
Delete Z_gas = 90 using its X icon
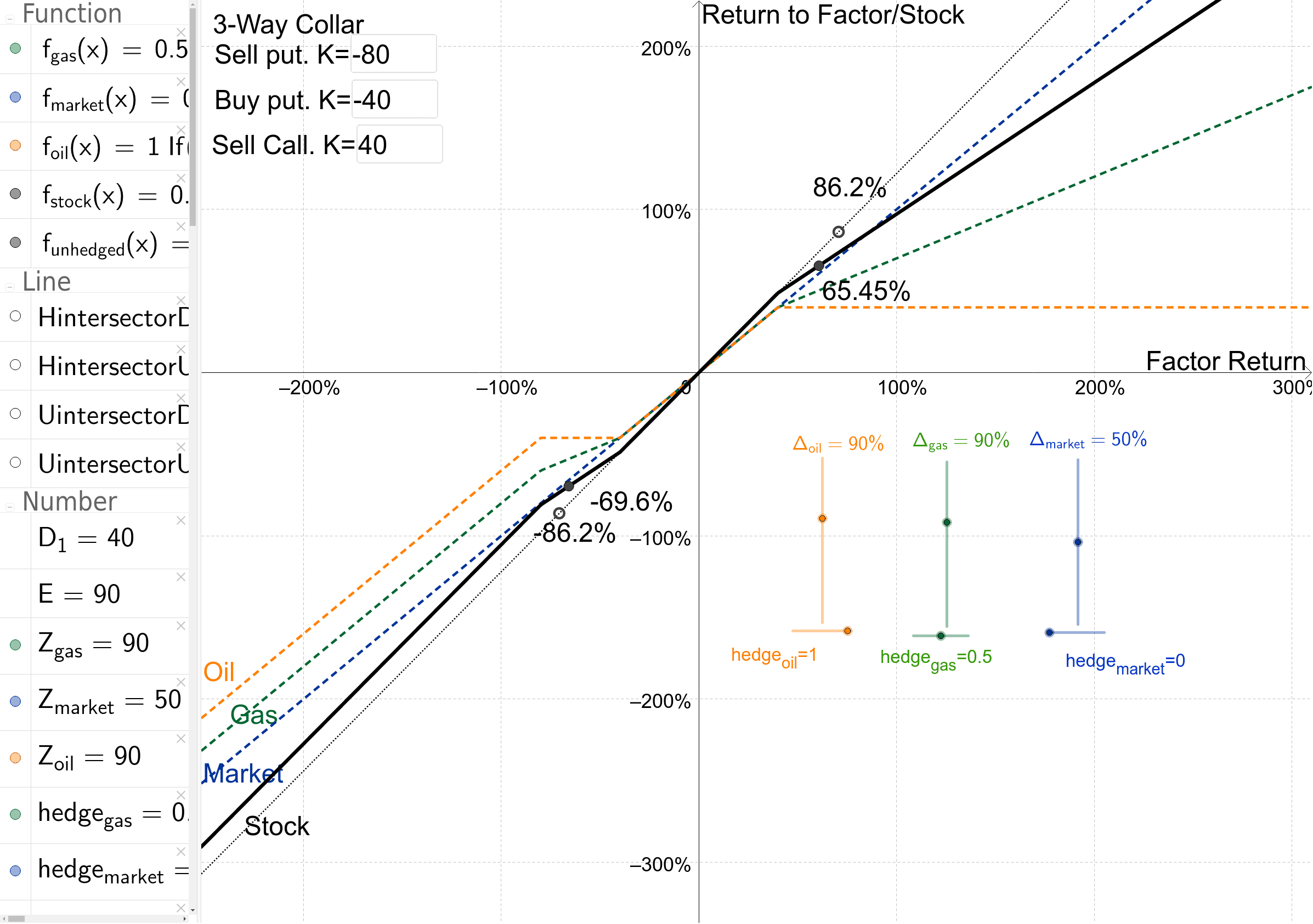[182, 626]
